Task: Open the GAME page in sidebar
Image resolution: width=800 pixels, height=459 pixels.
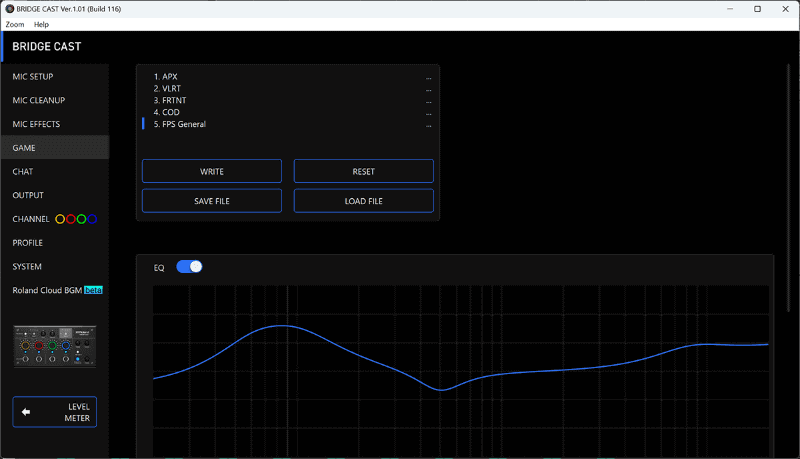Action: [x=55, y=148]
